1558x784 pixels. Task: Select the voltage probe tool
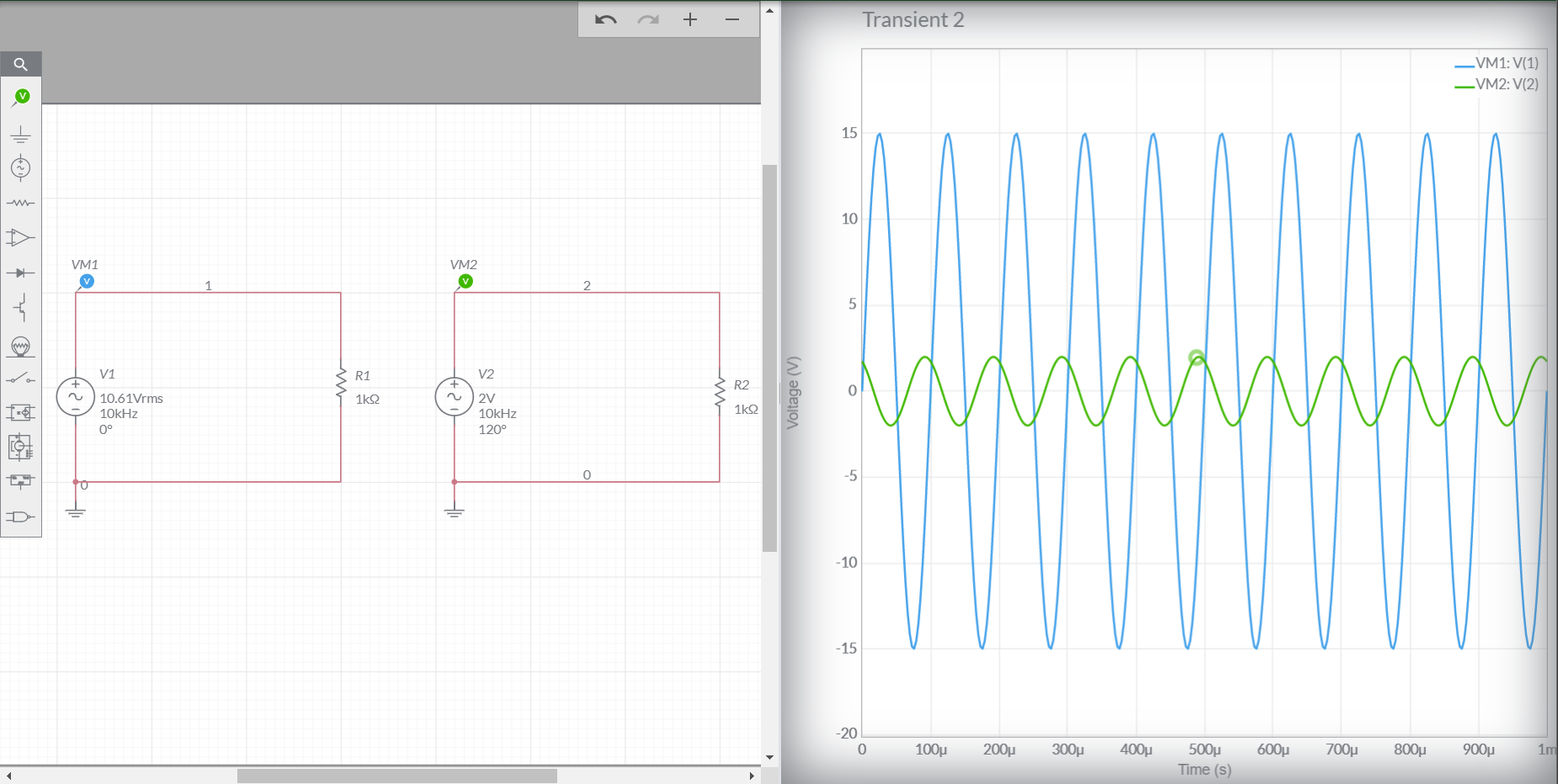[x=21, y=95]
